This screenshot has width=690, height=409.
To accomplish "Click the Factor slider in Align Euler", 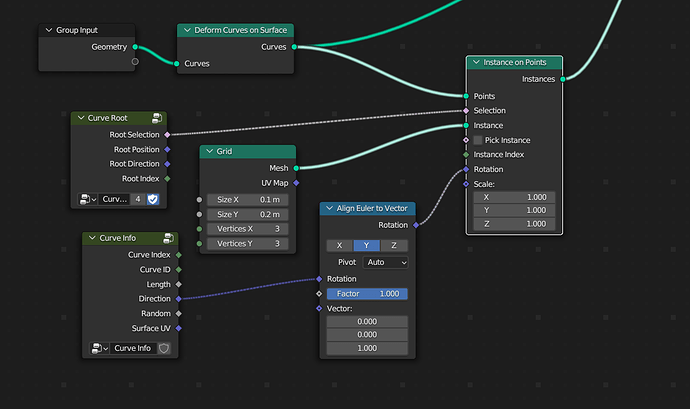I will 367,294.
